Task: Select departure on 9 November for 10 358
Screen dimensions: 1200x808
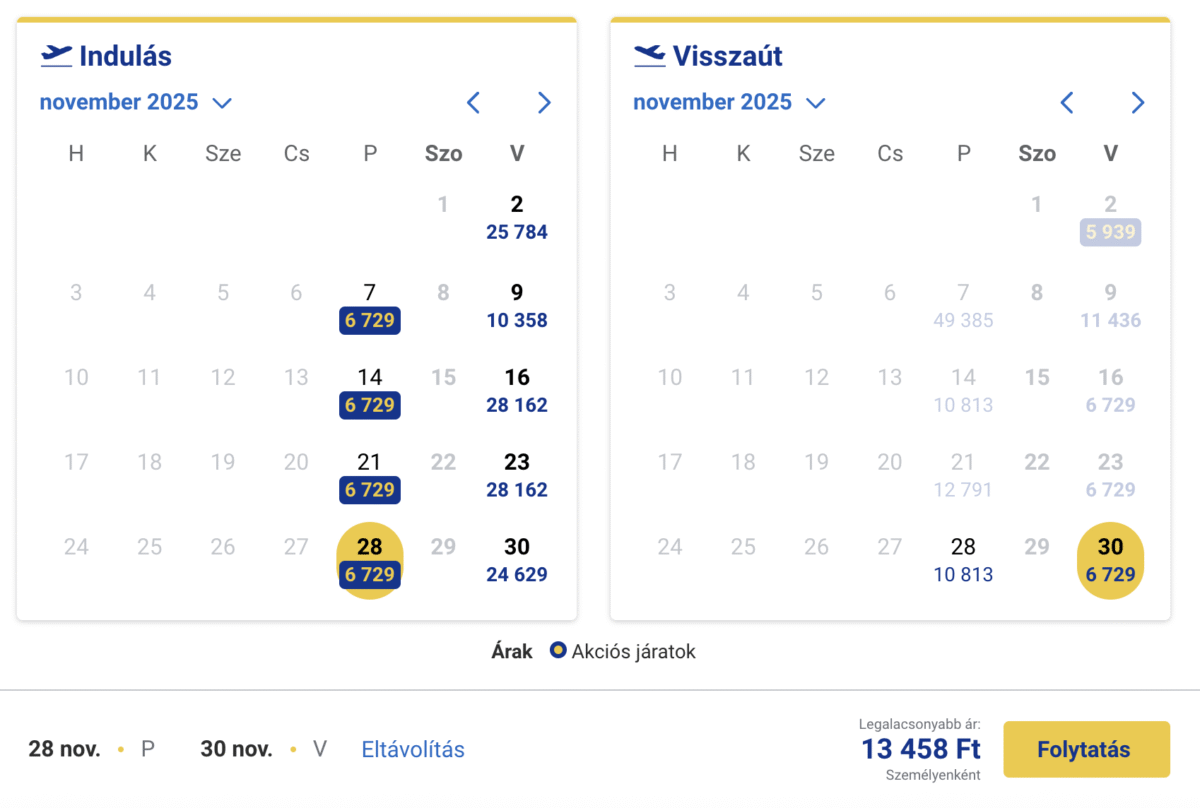Action: 517,306
